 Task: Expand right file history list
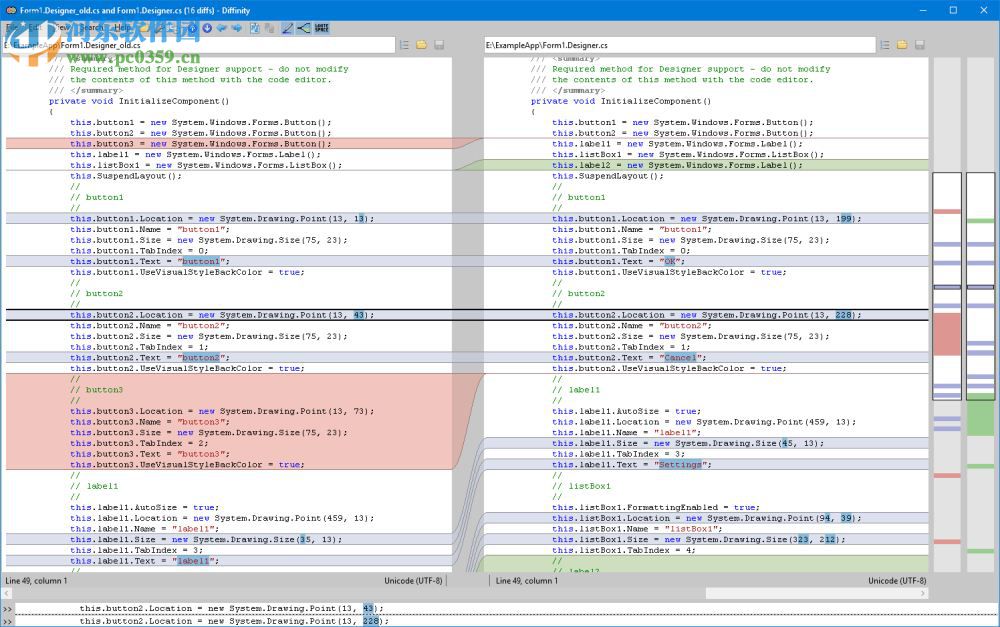(x=885, y=45)
